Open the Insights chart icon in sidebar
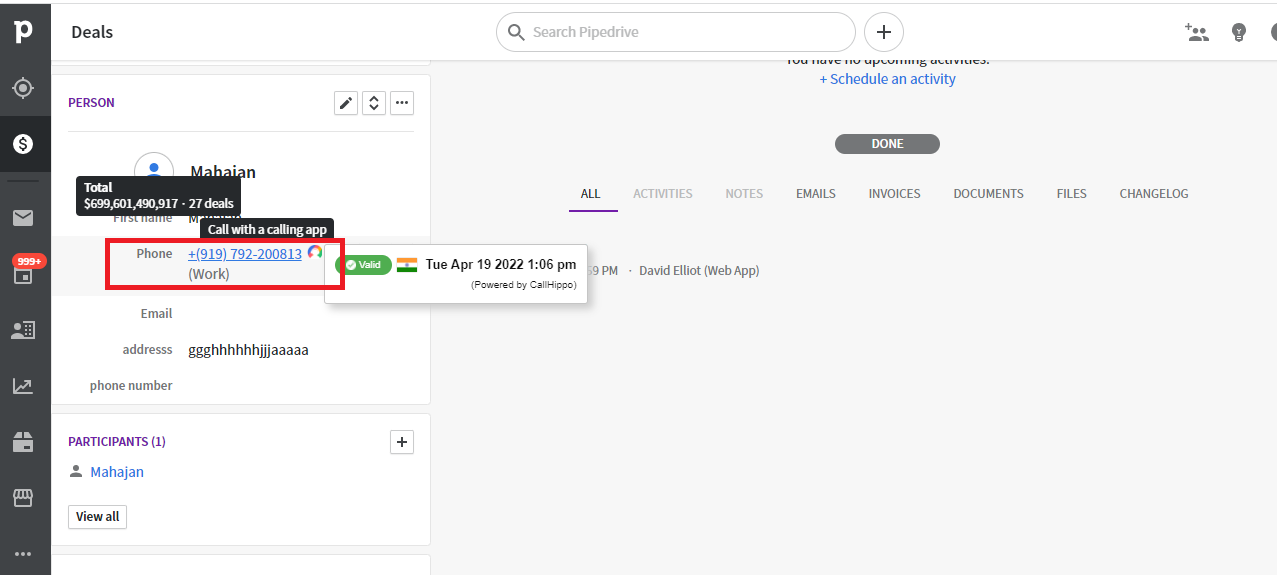This screenshot has height=575, width=1277. pos(23,386)
